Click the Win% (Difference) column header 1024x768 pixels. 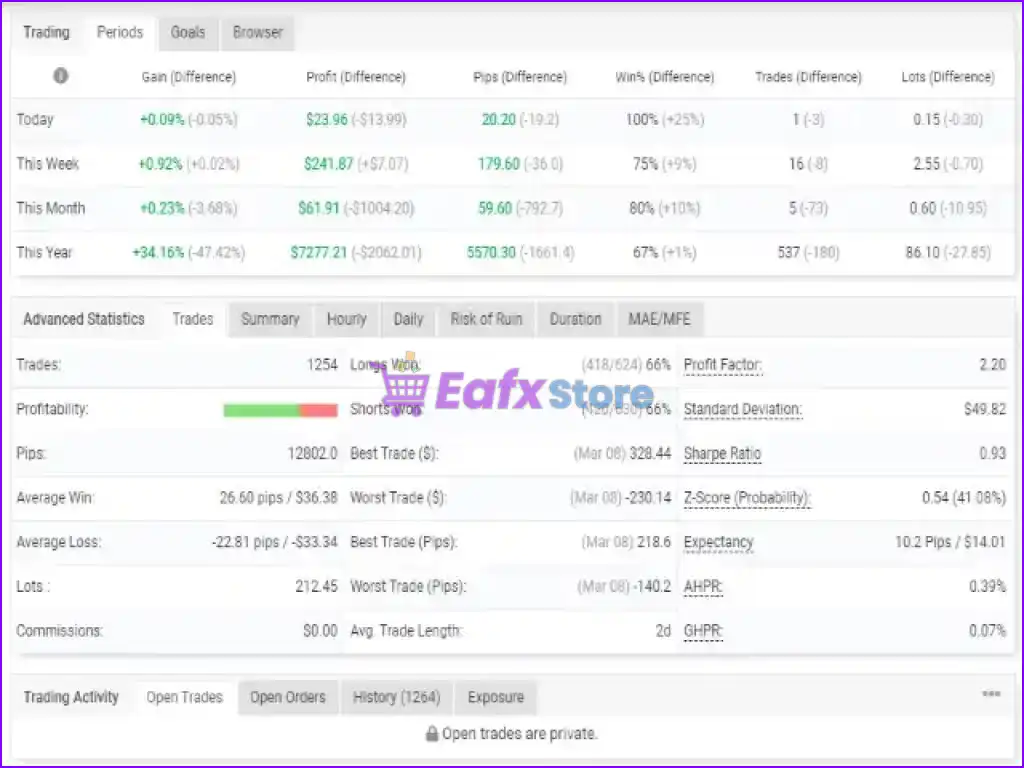(x=665, y=77)
